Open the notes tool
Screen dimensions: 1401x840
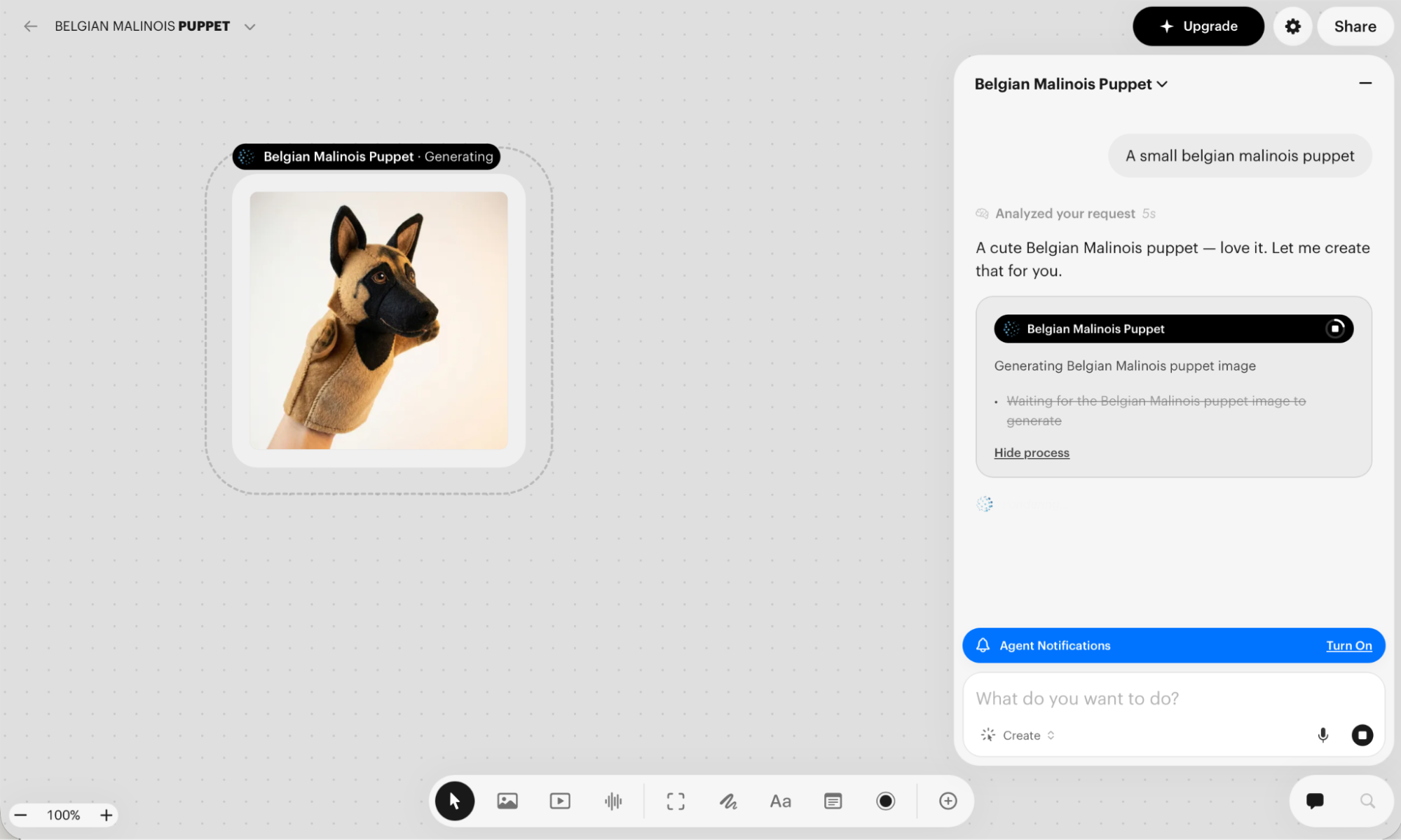(x=833, y=800)
